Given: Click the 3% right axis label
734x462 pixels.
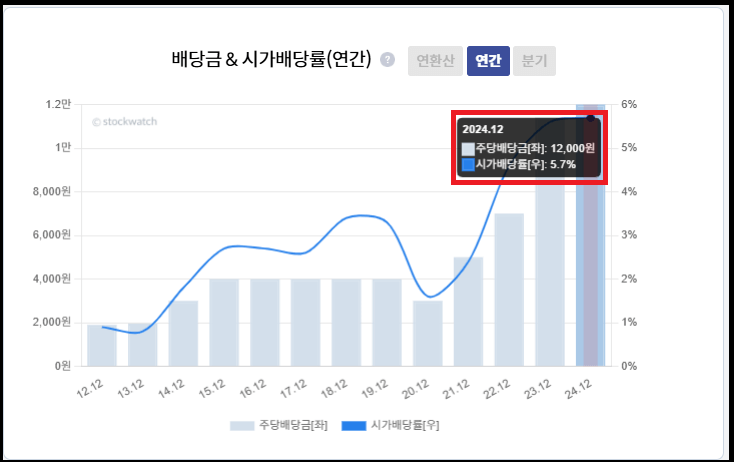Looking at the screenshot, I should [x=629, y=235].
